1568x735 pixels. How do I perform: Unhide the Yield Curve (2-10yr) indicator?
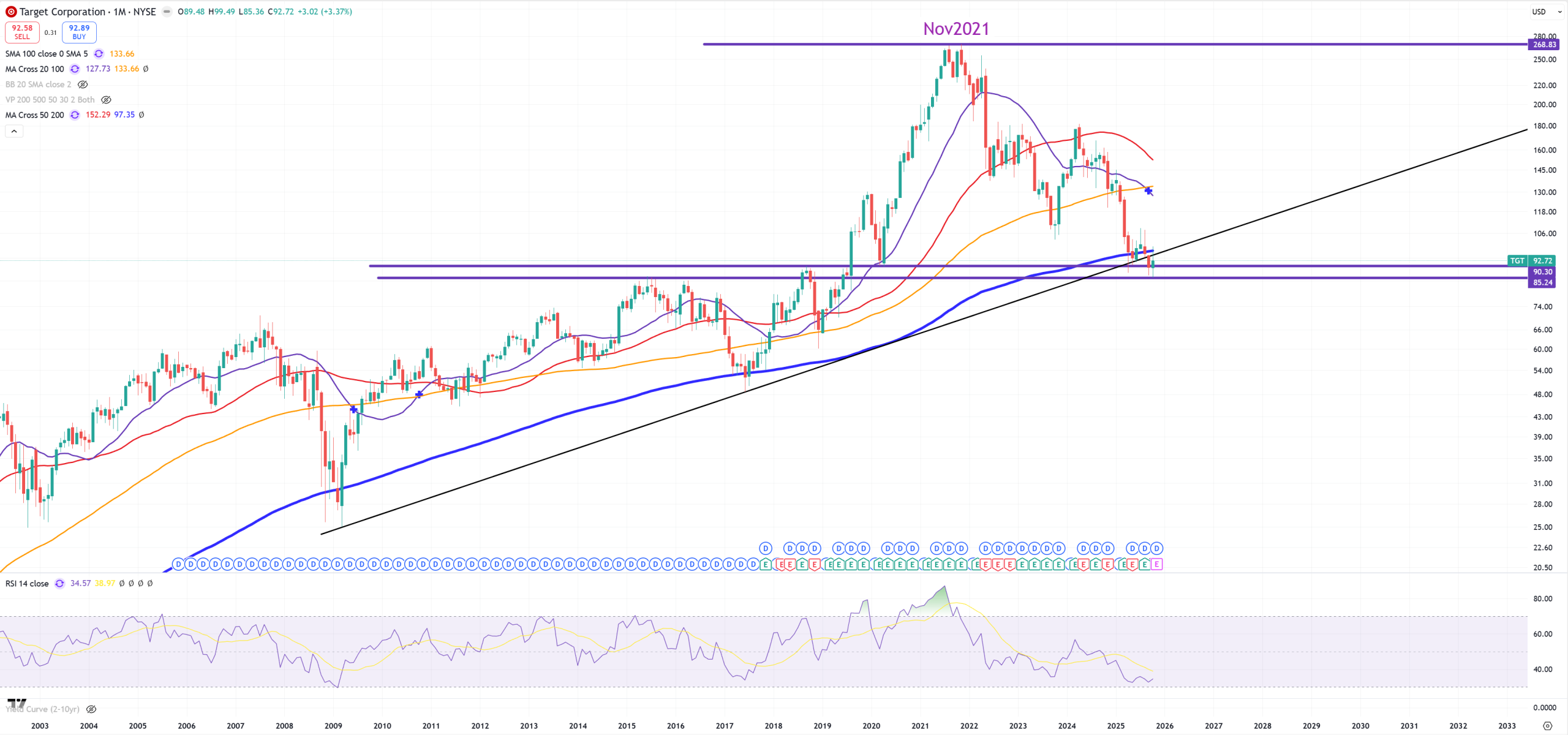click(91, 709)
